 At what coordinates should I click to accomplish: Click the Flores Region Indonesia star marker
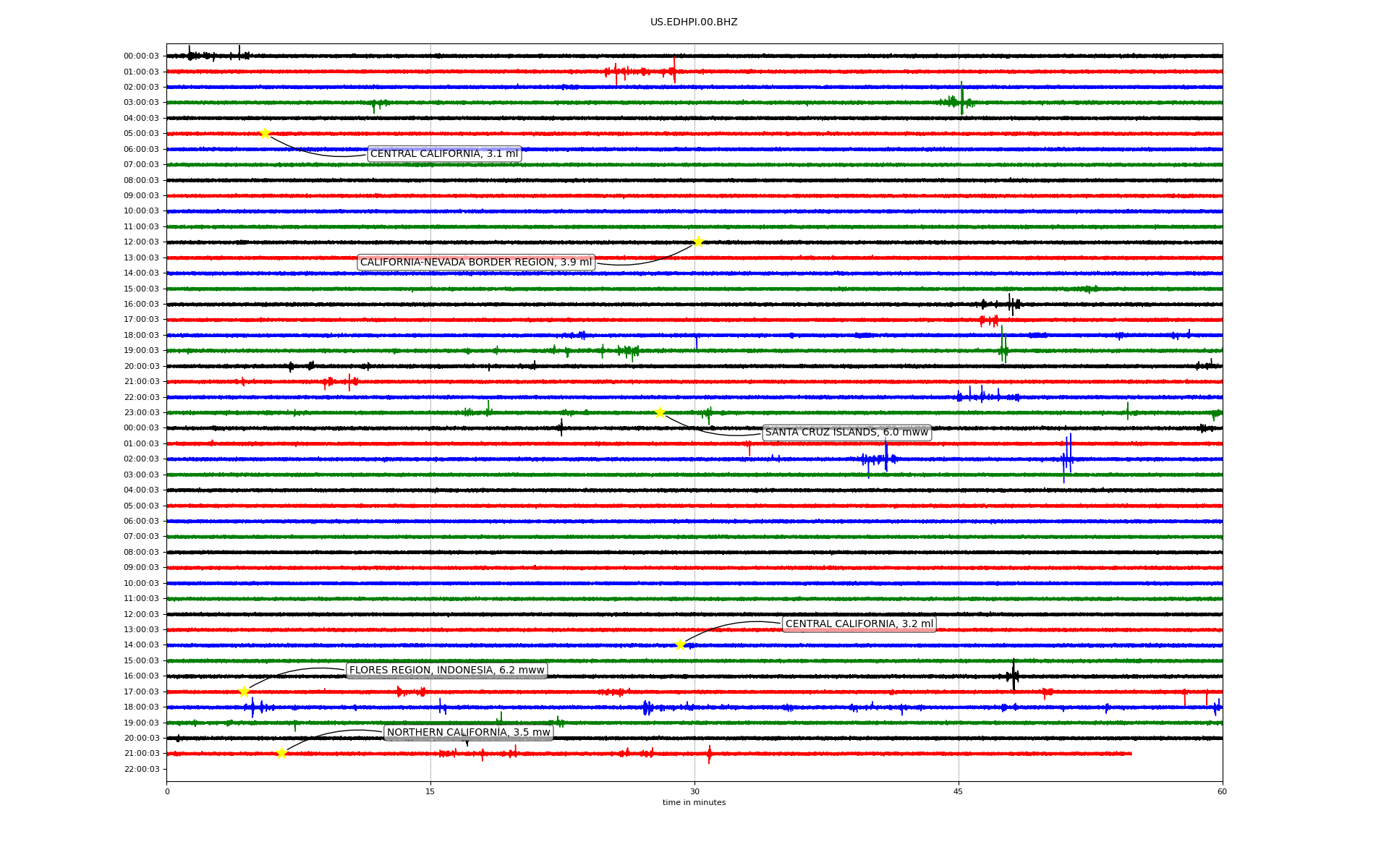(x=244, y=692)
